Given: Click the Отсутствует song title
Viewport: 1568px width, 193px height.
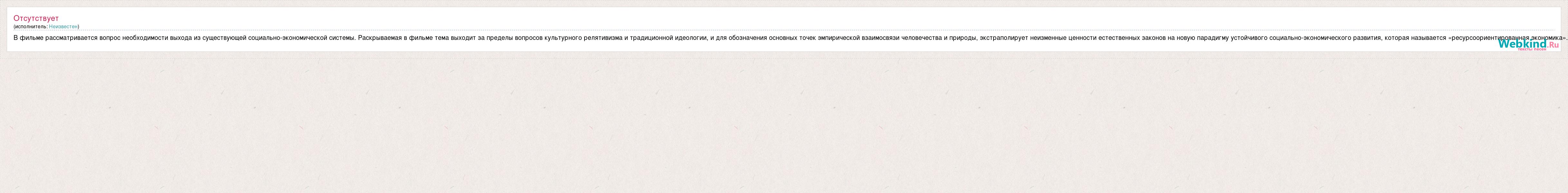Looking at the screenshot, I should [x=36, y=18].
